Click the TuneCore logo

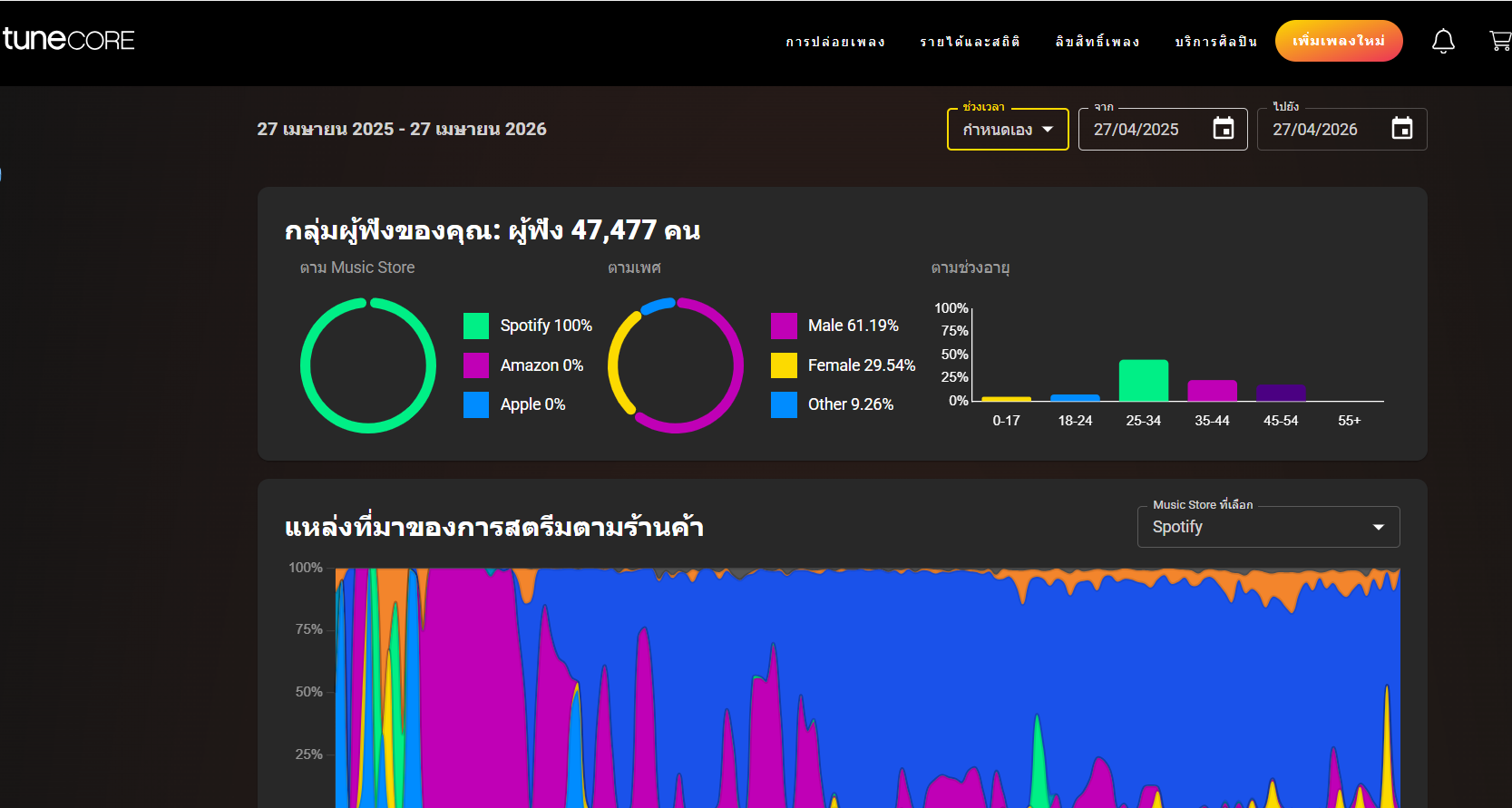tap(68, 39)
